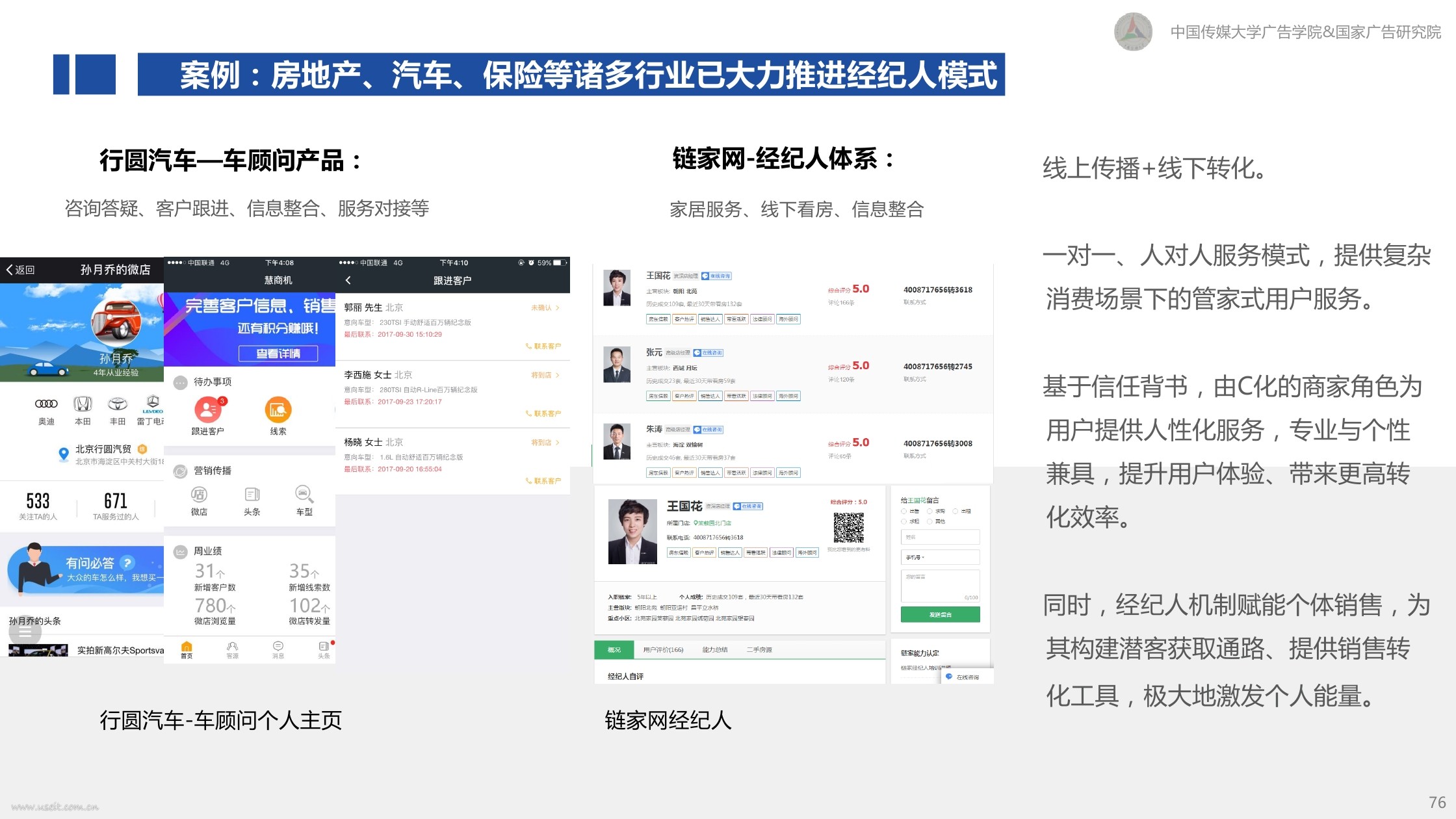This screenshot has height=819, width=1456.
Task: Tap the round hamburger menu button
Action: (25, 632)
